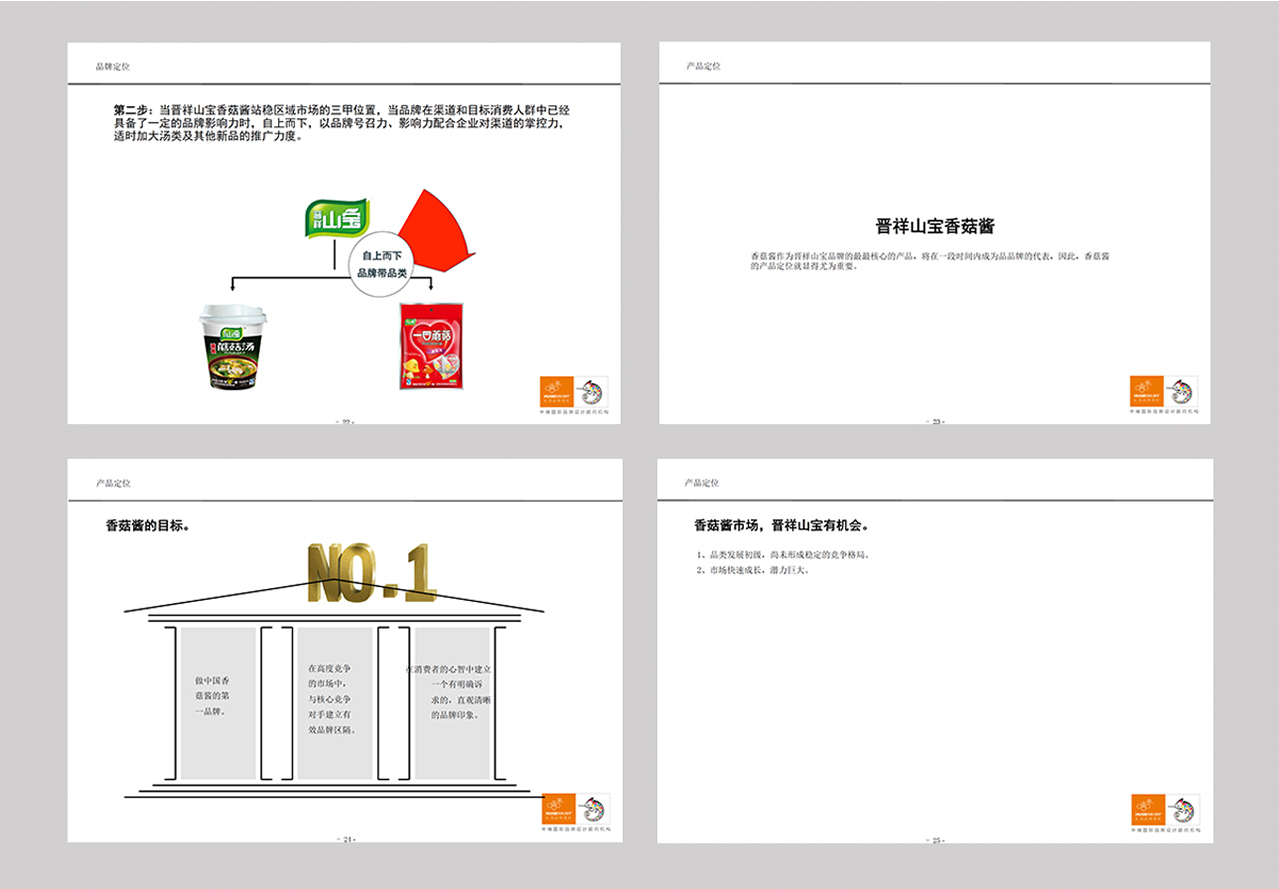Select the heading 香菇酱的目标。

pyautogui.click(x=148, y=525)
